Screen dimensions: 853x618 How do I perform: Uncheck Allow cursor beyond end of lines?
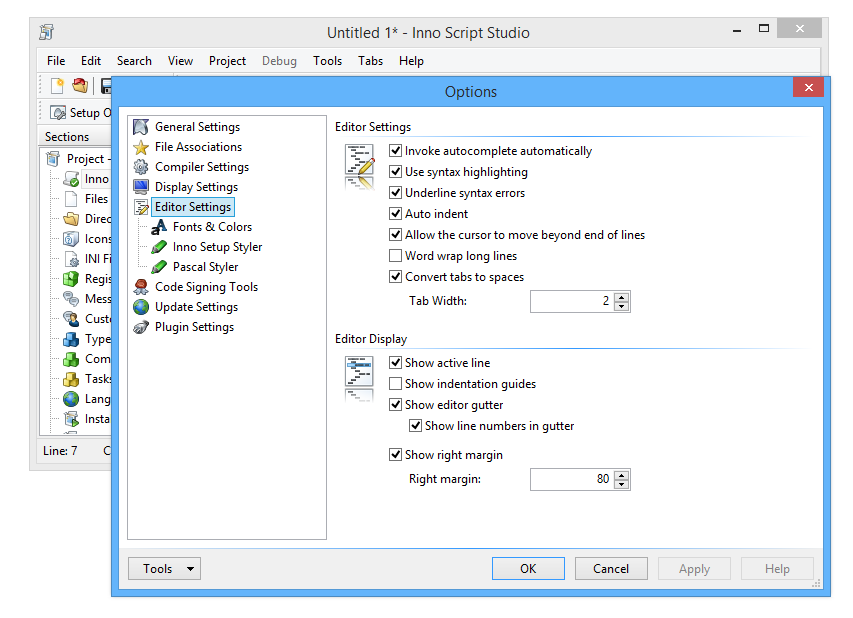(395, 234)
